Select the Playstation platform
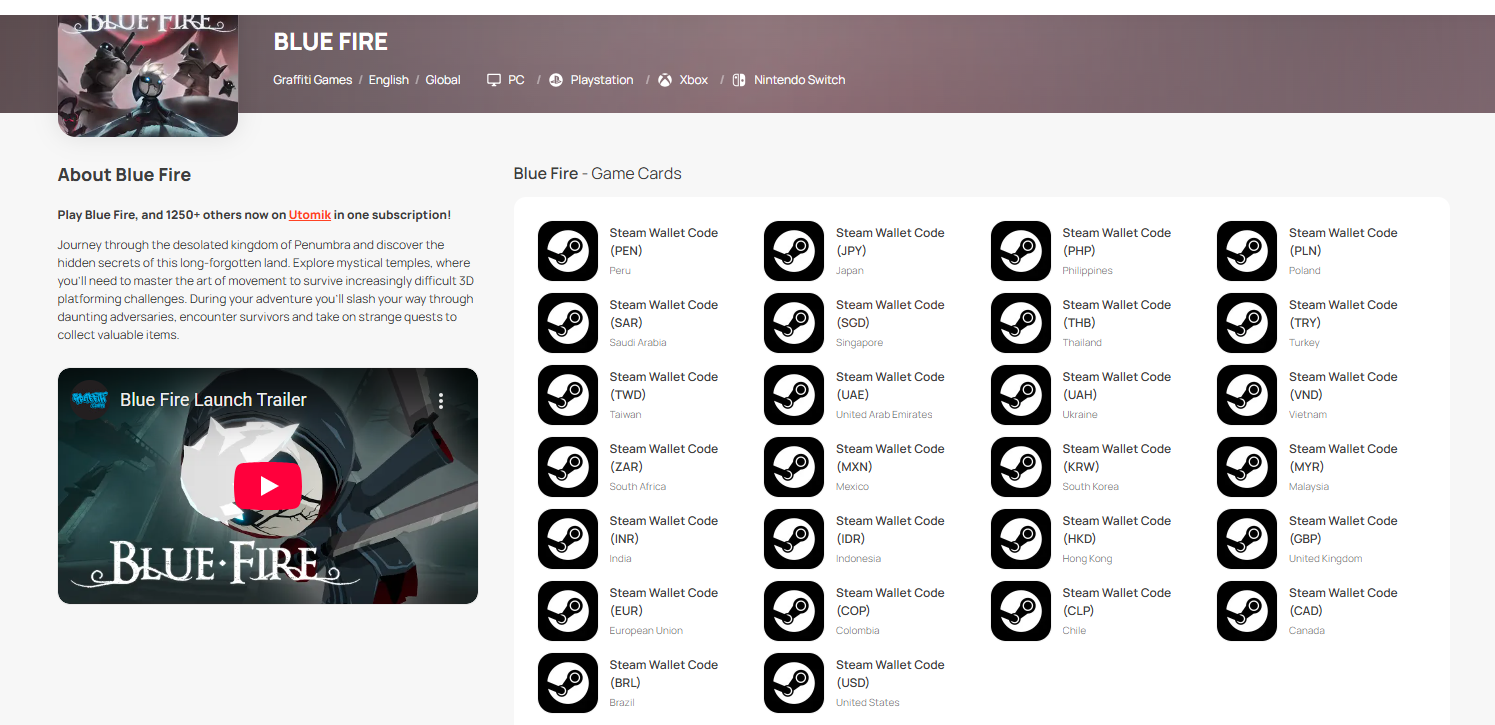Screen dimensions: 1495x725 click(601, 80)
